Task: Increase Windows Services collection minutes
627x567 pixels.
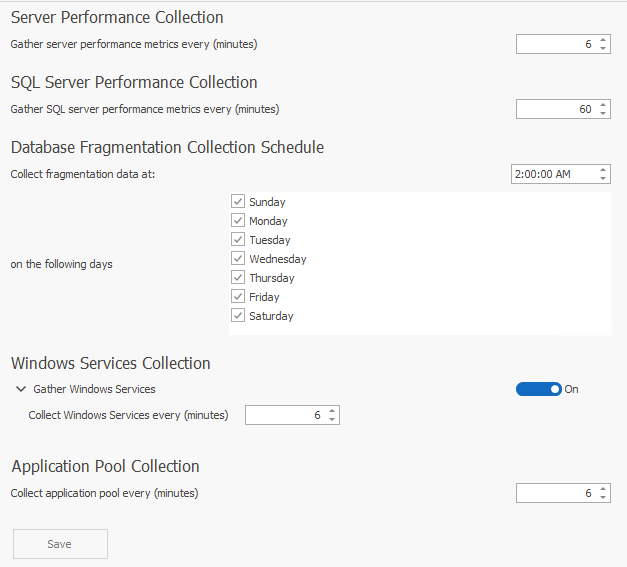Action: click(x=332, y=410)
